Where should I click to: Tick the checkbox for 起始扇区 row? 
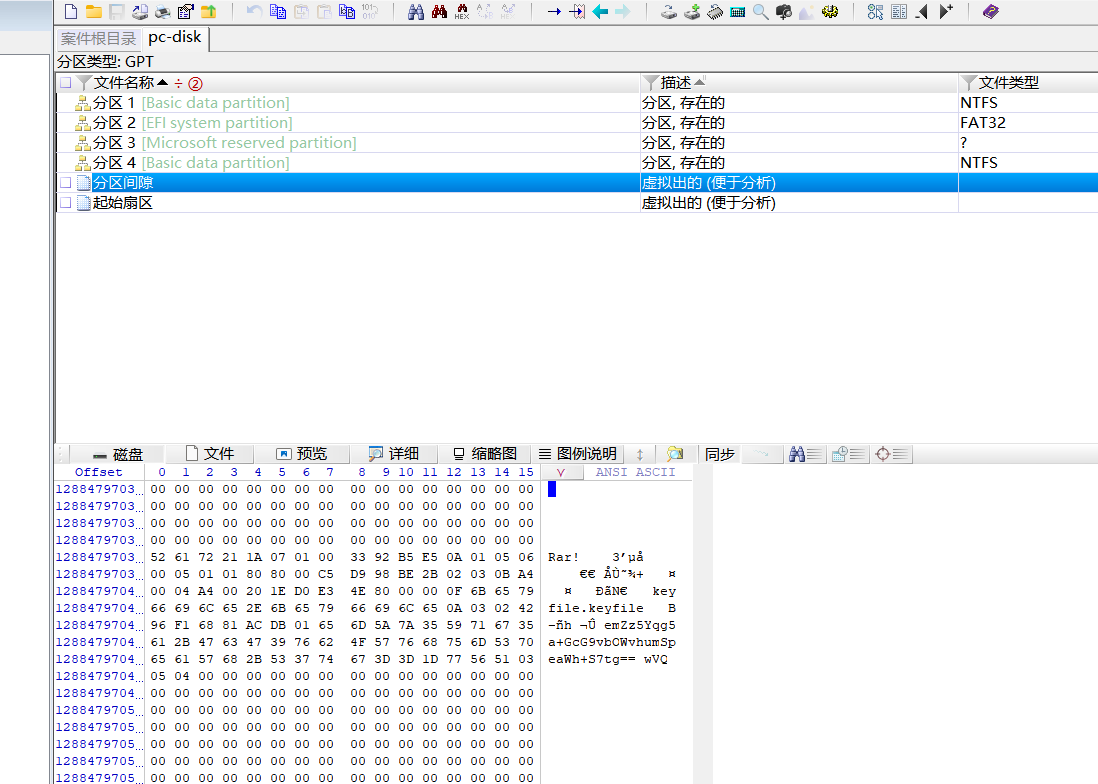66,202
